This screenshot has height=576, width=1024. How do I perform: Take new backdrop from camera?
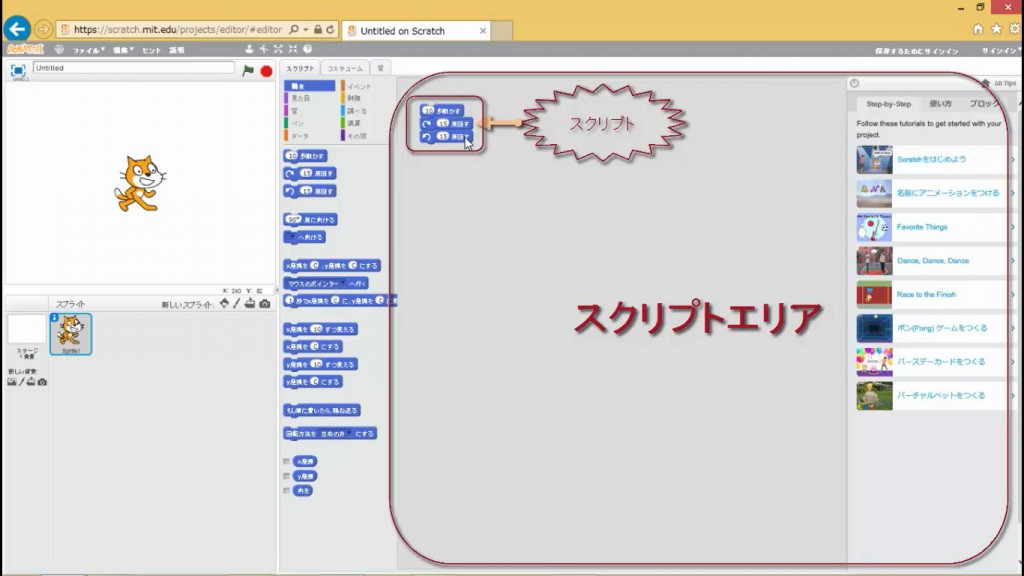coord(42,382)
